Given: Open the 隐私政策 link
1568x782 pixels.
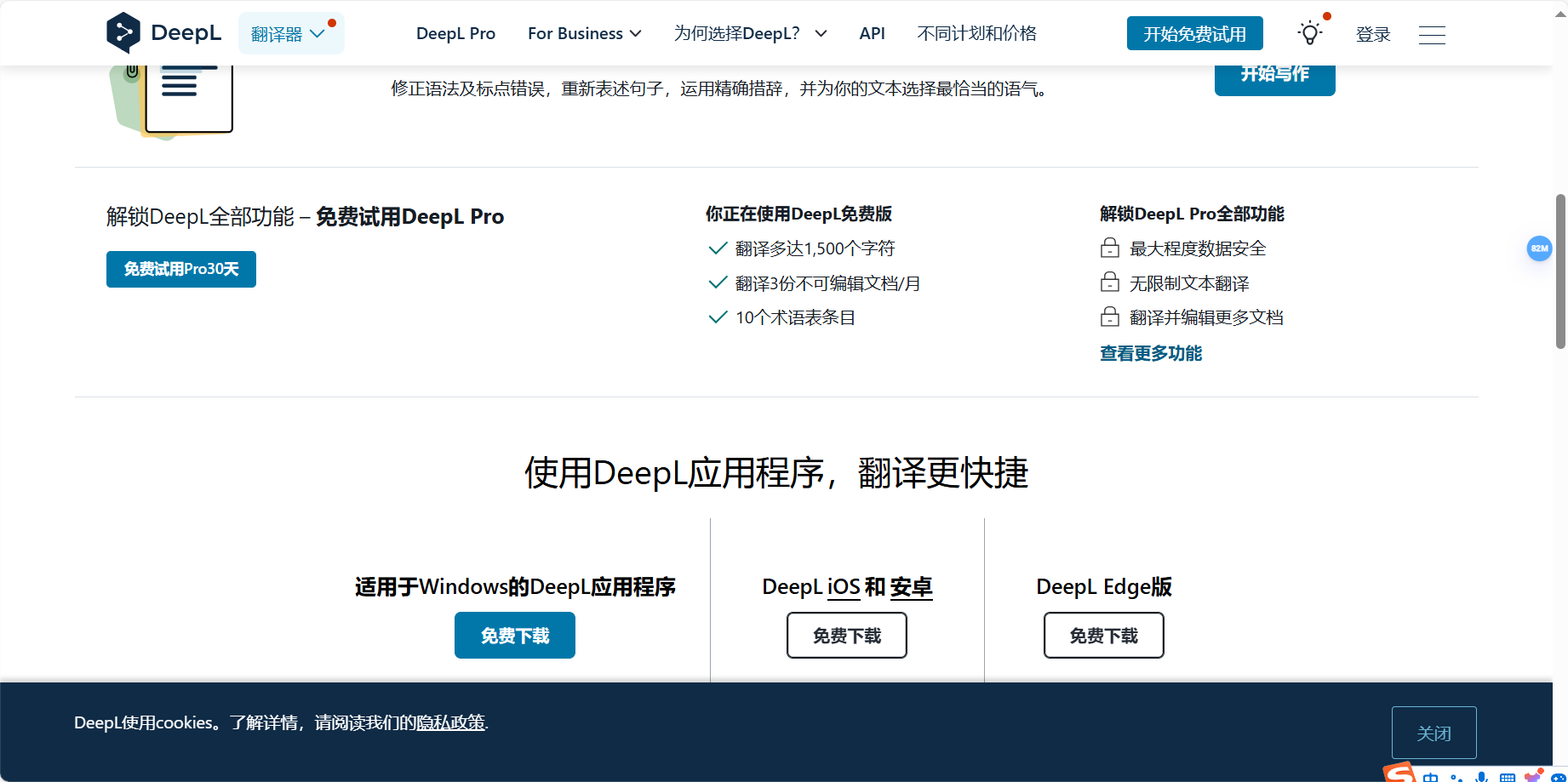Looking at the screenshot, I should 450,722.
